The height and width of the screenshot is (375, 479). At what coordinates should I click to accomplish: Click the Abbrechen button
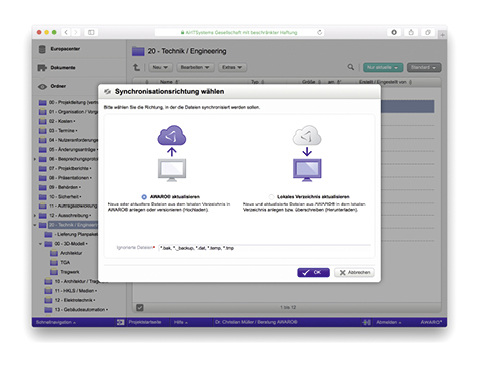tap(354, 272)
